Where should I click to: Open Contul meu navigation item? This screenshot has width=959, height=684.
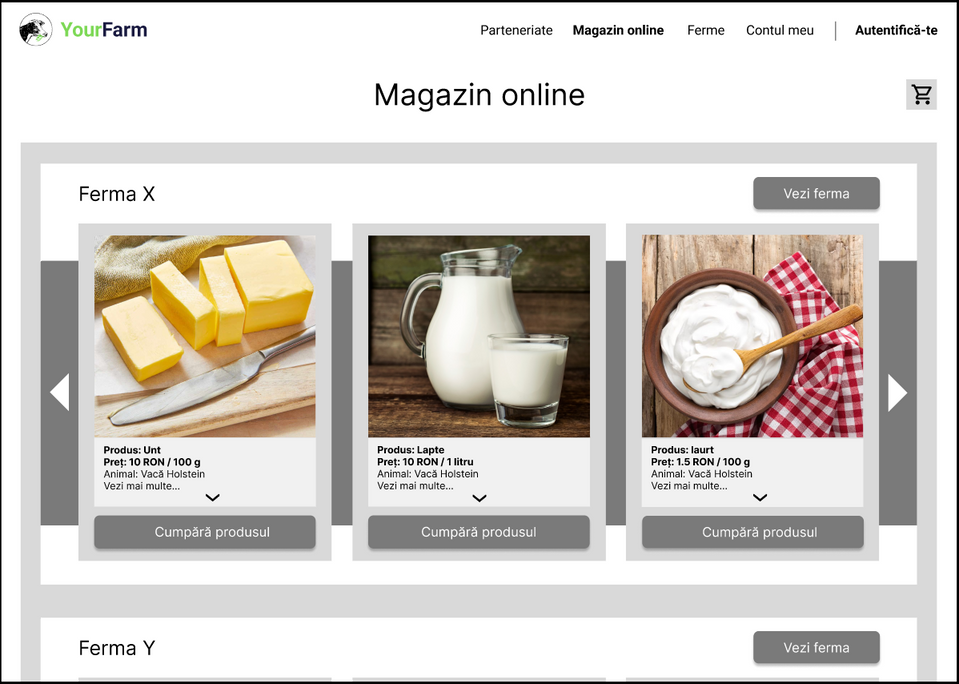pos(780,30)
